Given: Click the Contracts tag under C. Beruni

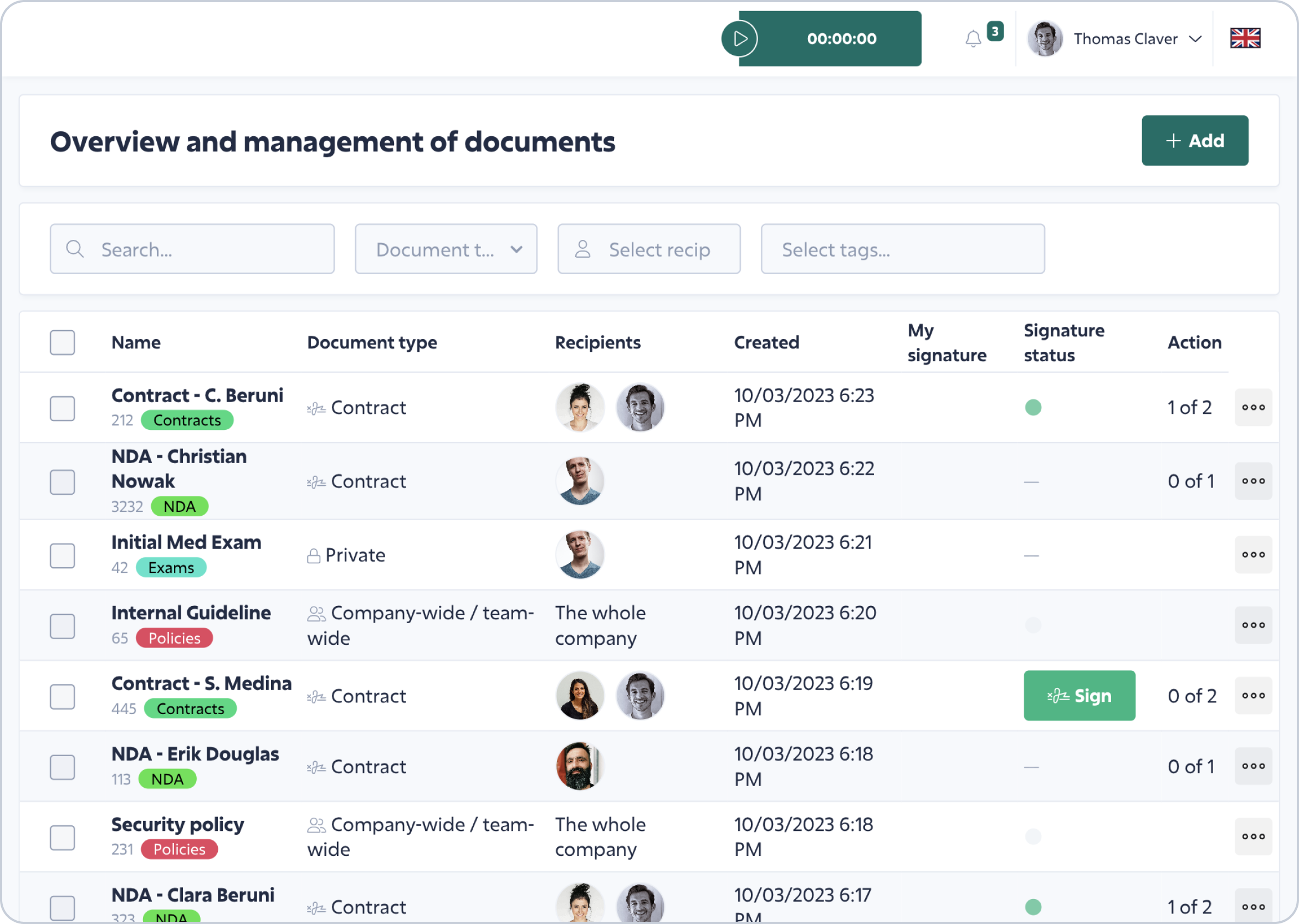Looking at the screenshot, I should pos(187,420).
